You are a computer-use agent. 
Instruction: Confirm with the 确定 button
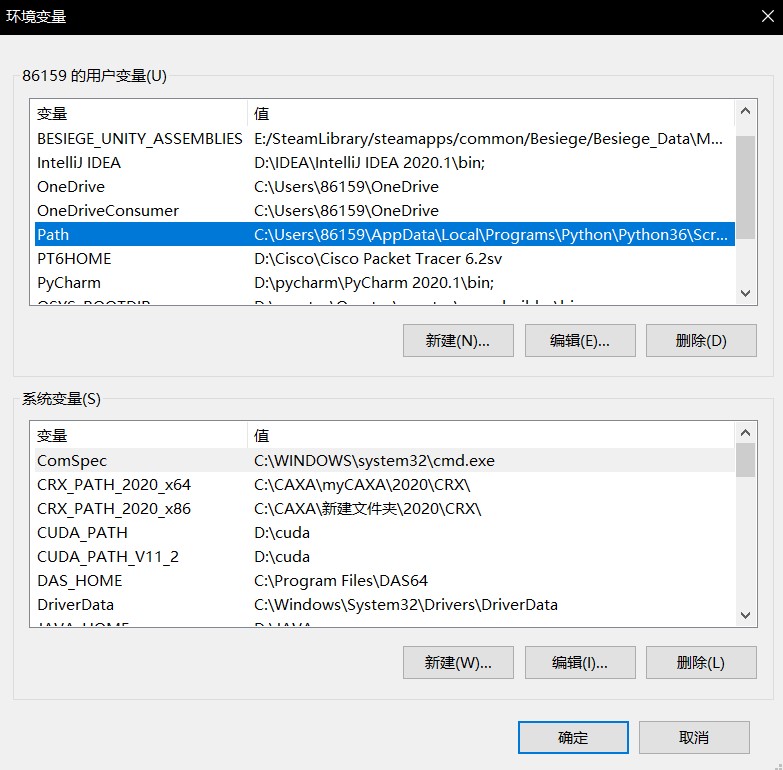click(573, 738)
